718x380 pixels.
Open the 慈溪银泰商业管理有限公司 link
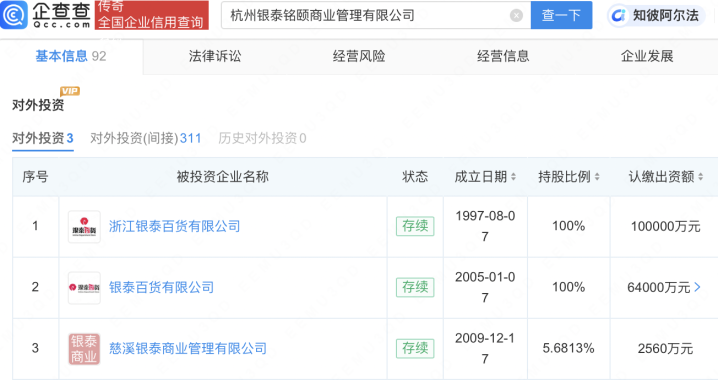pos(188,349)
